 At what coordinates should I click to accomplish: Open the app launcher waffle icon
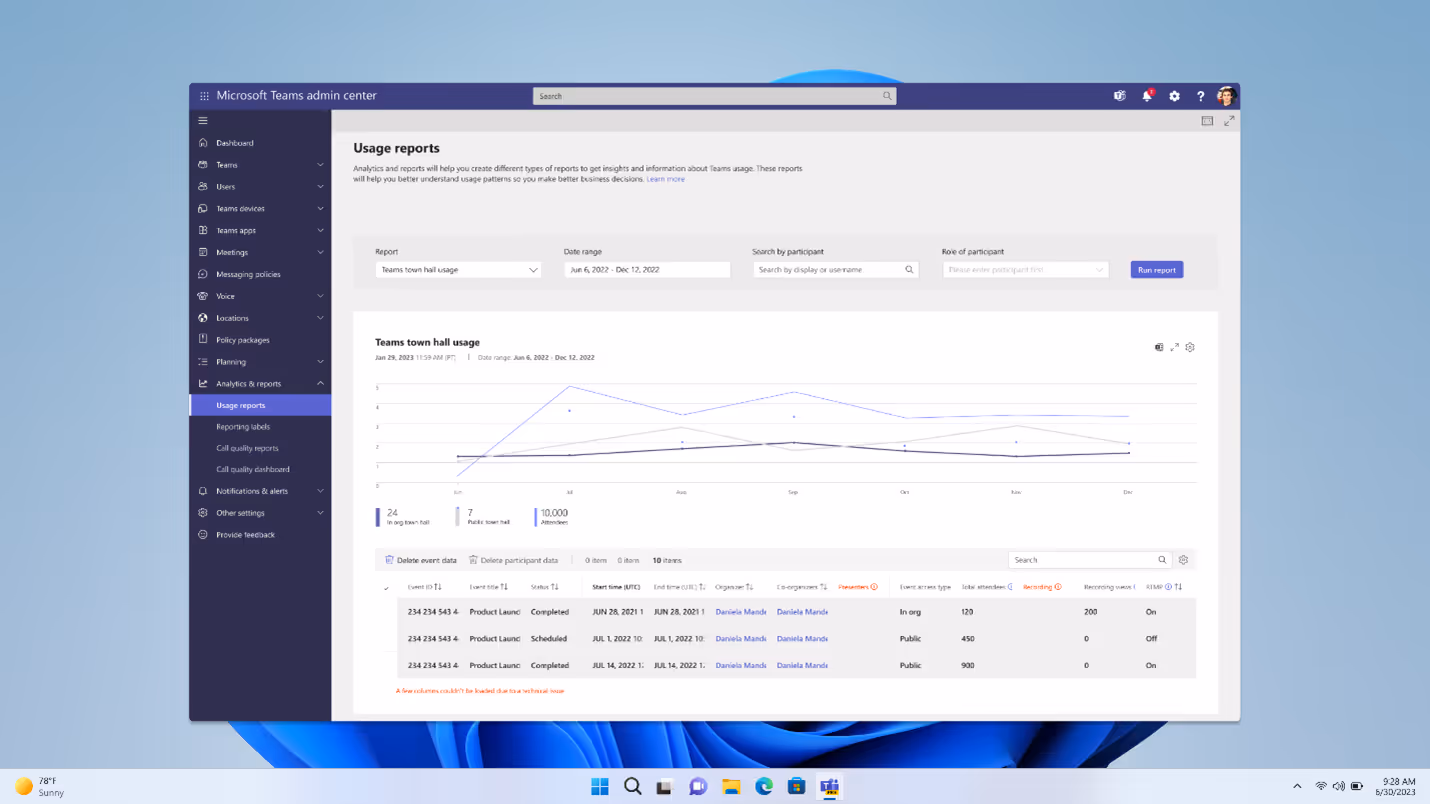pyautogui.click(x=204, y=96)
